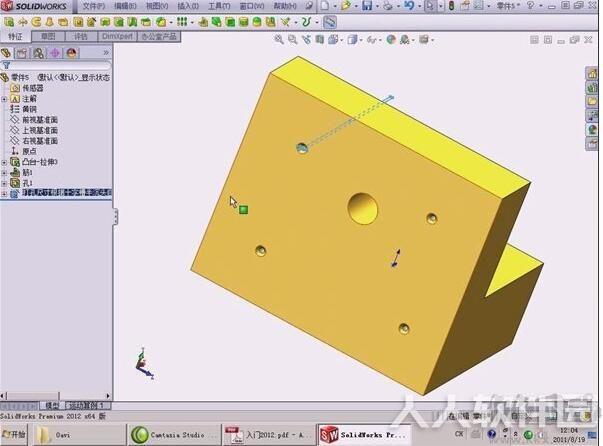
Task: Click the New document icon
Action: point(325,6)
